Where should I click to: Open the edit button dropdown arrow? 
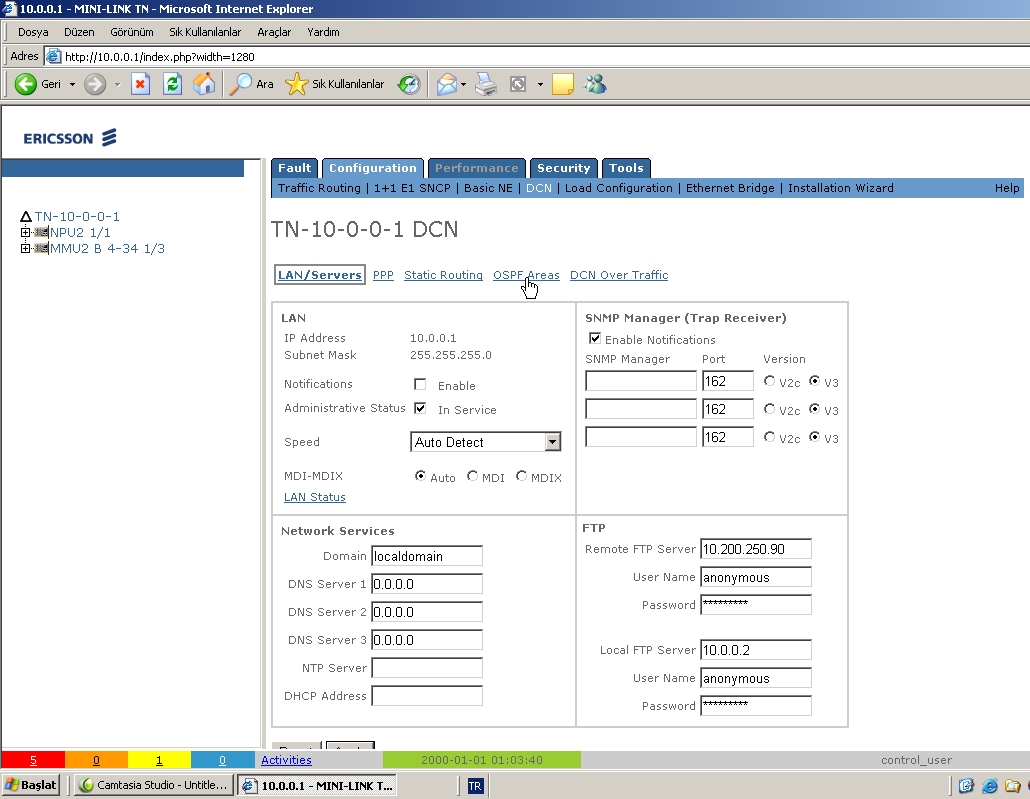540,84
